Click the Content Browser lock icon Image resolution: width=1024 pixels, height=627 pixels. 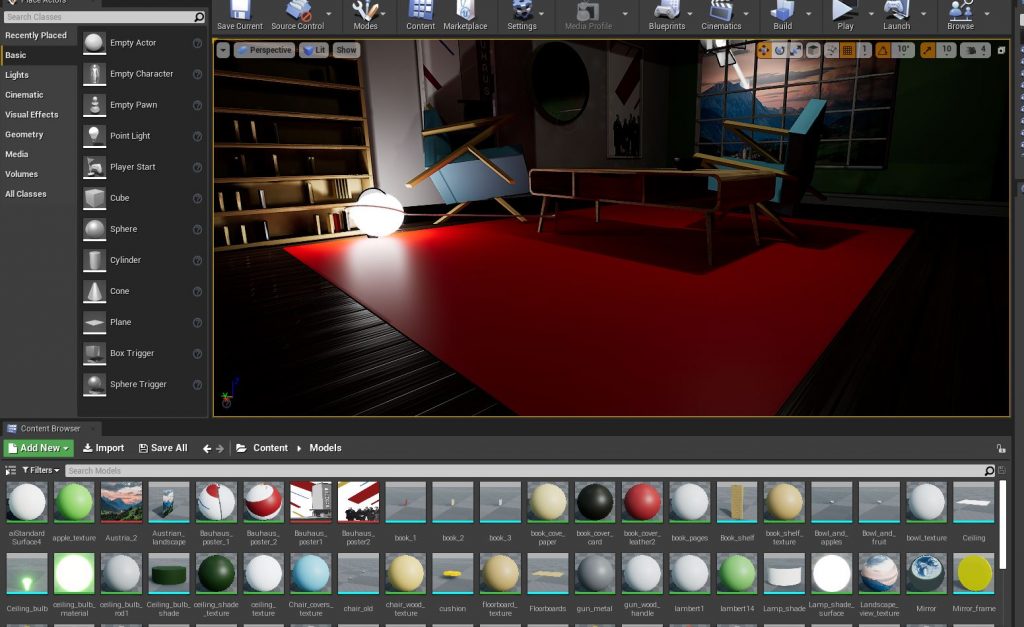[x=1000, y=448]
